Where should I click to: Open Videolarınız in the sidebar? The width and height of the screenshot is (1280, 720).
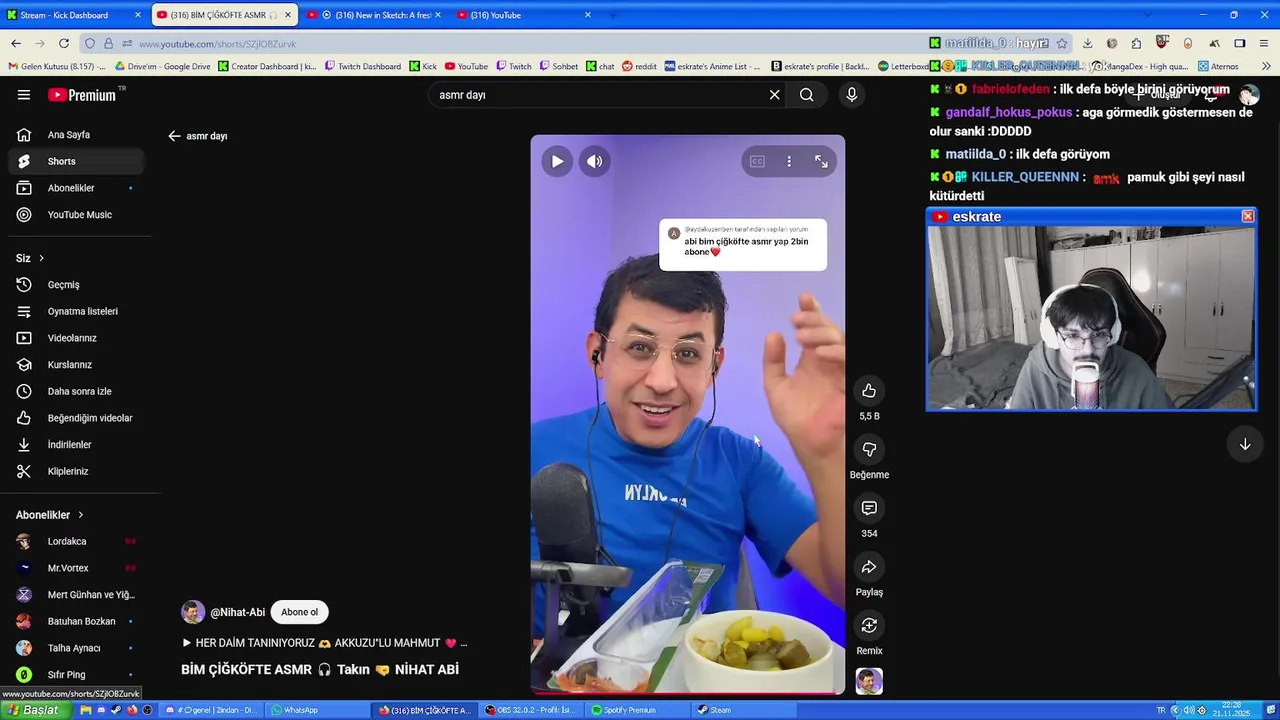[75, 338]
